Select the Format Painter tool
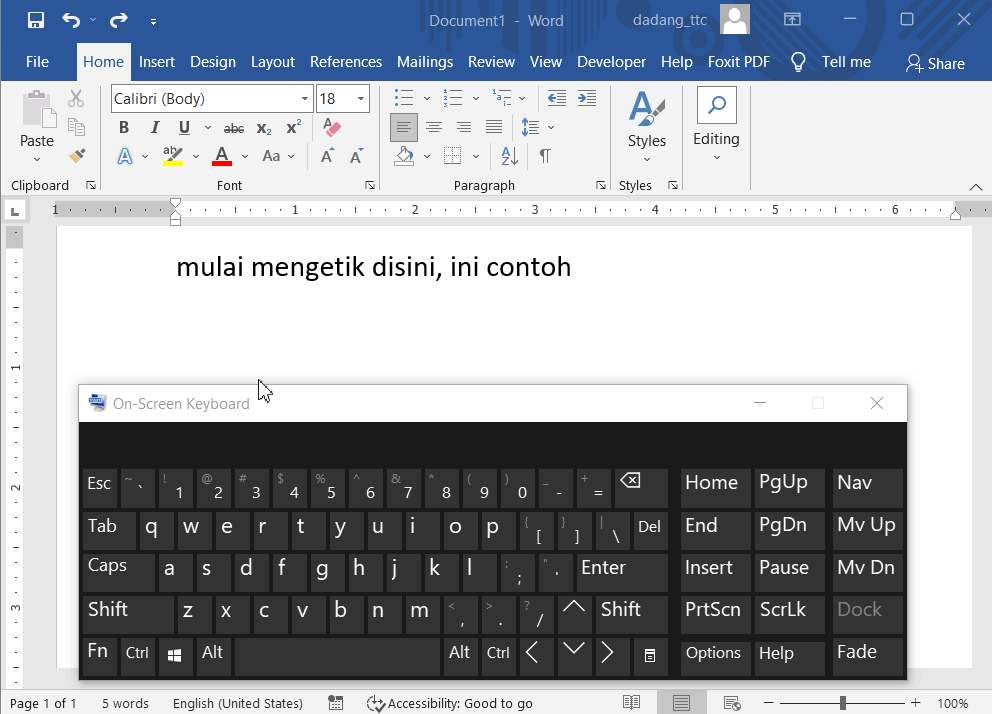Image resolution: width=992 pixels, height=714 pixels. click(x=77, y=156)
